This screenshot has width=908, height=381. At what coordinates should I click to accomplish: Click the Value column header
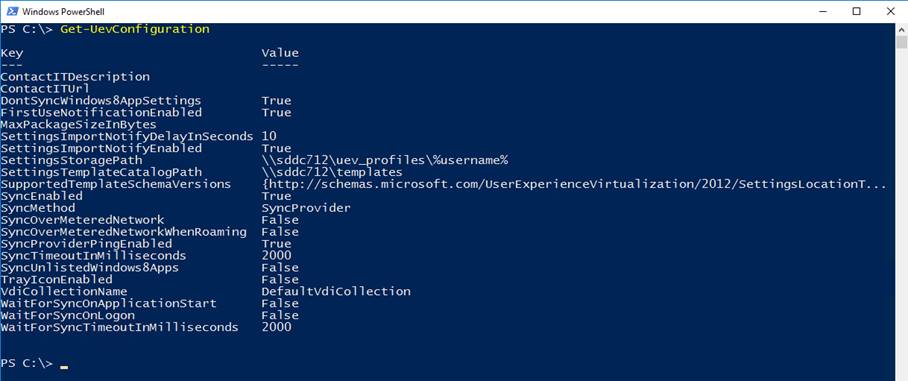coord(280,53)
